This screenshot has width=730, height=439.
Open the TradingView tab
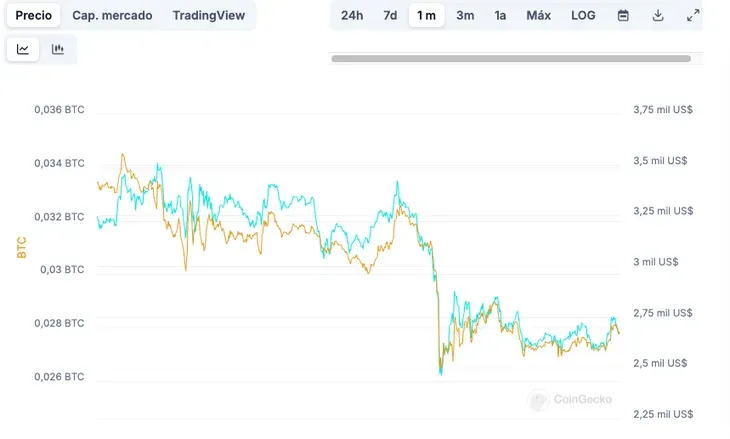(x=208, y=16)
